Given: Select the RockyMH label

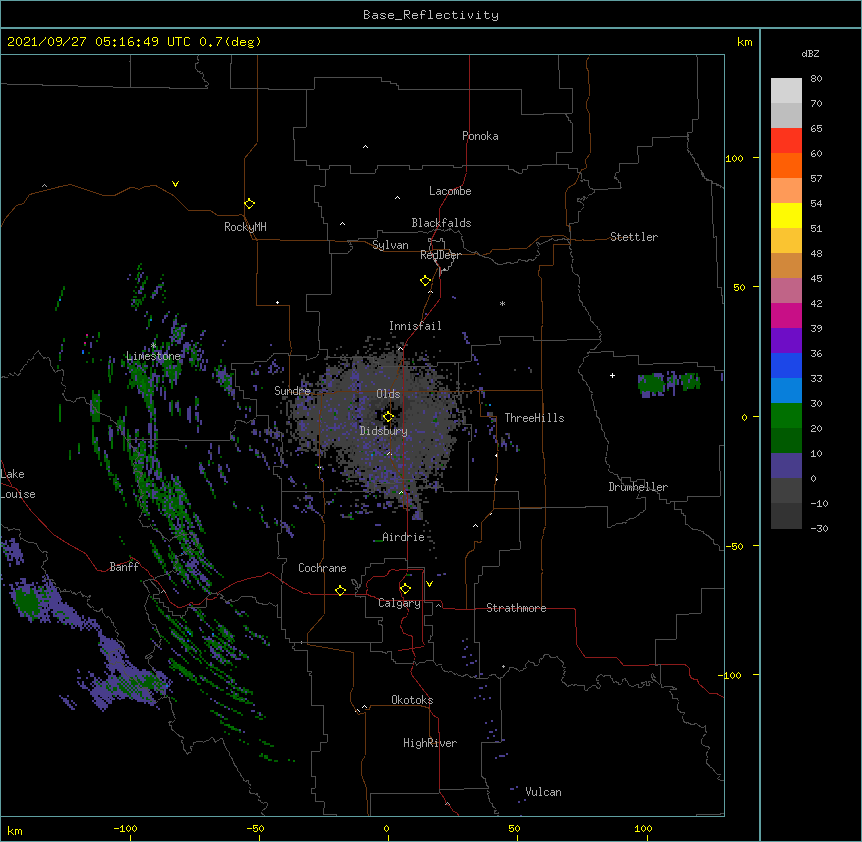Looking at the screenshot, I should [x=245, y=227].
